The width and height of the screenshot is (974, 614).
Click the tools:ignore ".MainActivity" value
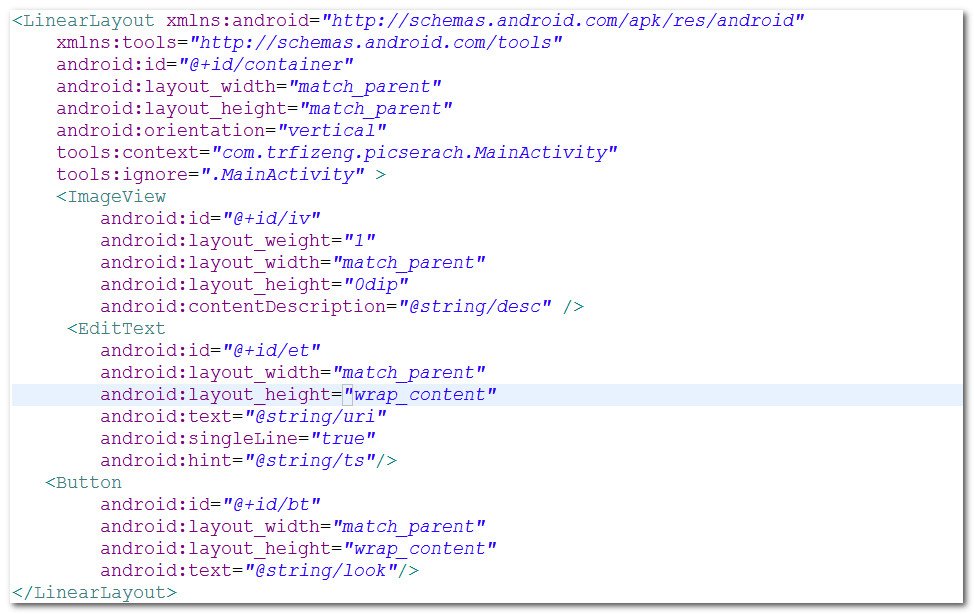tap(288, 175)
